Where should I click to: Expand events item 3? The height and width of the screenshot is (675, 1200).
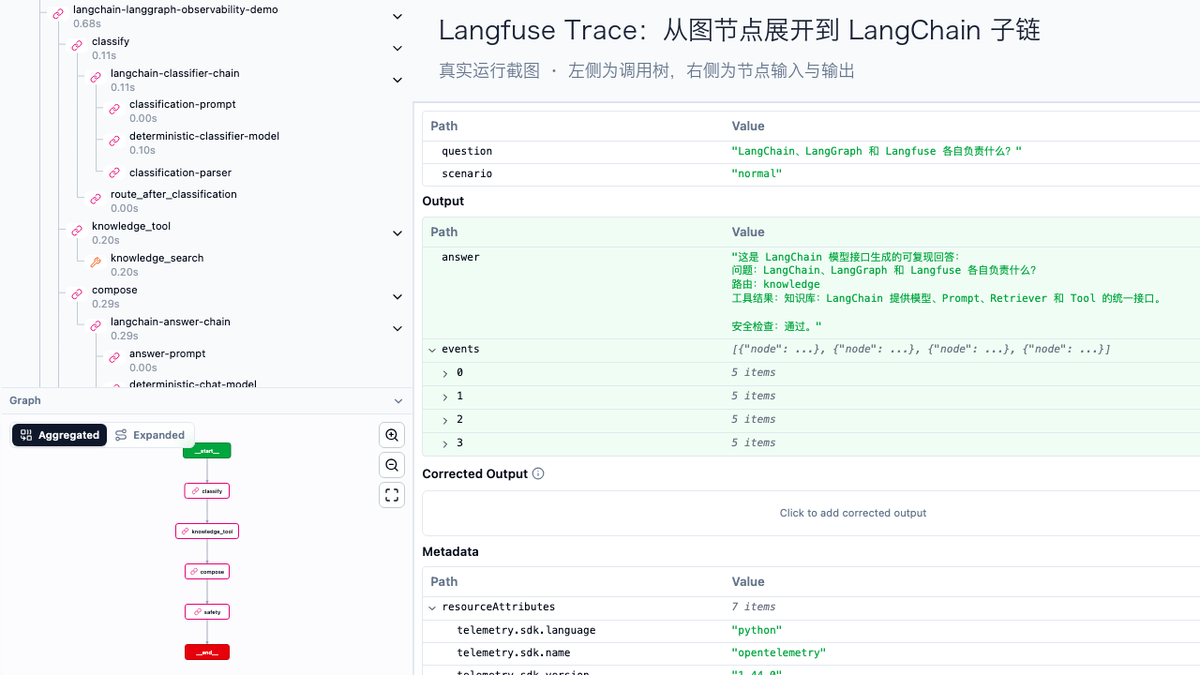pyautogui.click(x=445, y=443)
